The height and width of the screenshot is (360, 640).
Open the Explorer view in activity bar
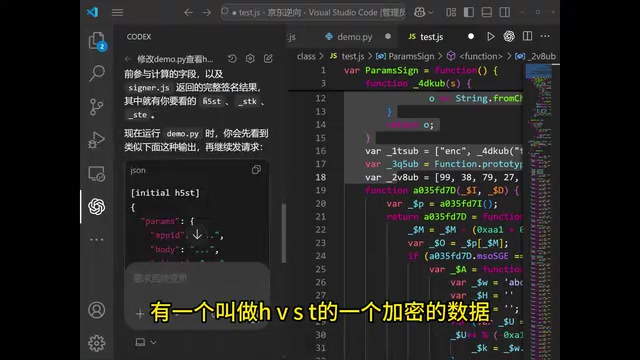click(x=97, y=41)
